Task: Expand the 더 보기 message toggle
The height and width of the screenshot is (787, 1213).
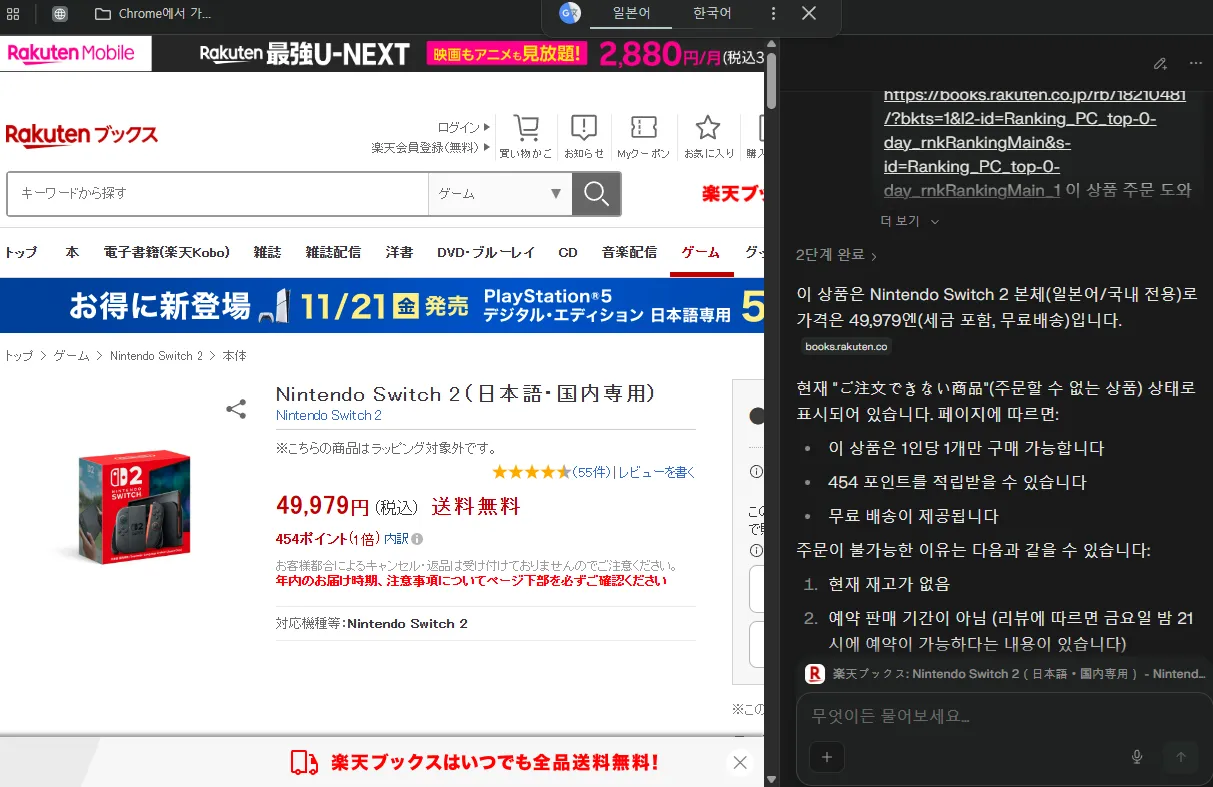Action: tap(910, 220)
